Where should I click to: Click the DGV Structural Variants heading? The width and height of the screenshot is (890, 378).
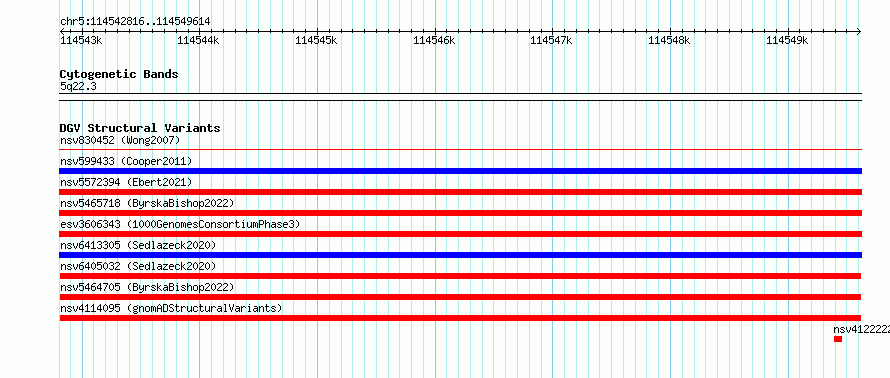pos(140,128)
